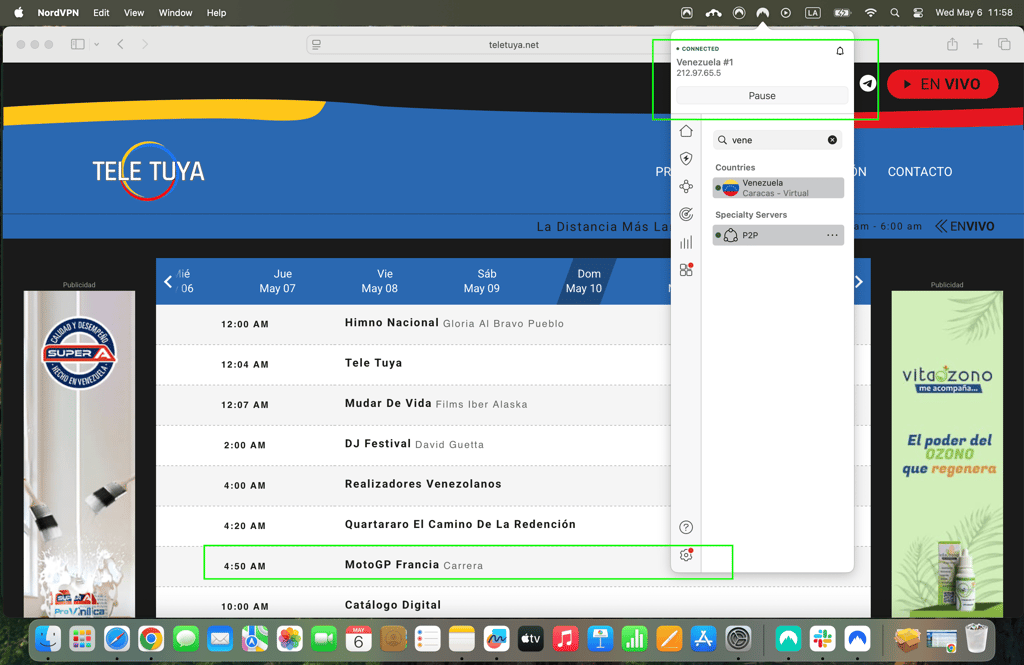Launch Google Chrome from the Dock
This screenshot has width=1024, height=665.
(151, 639)
